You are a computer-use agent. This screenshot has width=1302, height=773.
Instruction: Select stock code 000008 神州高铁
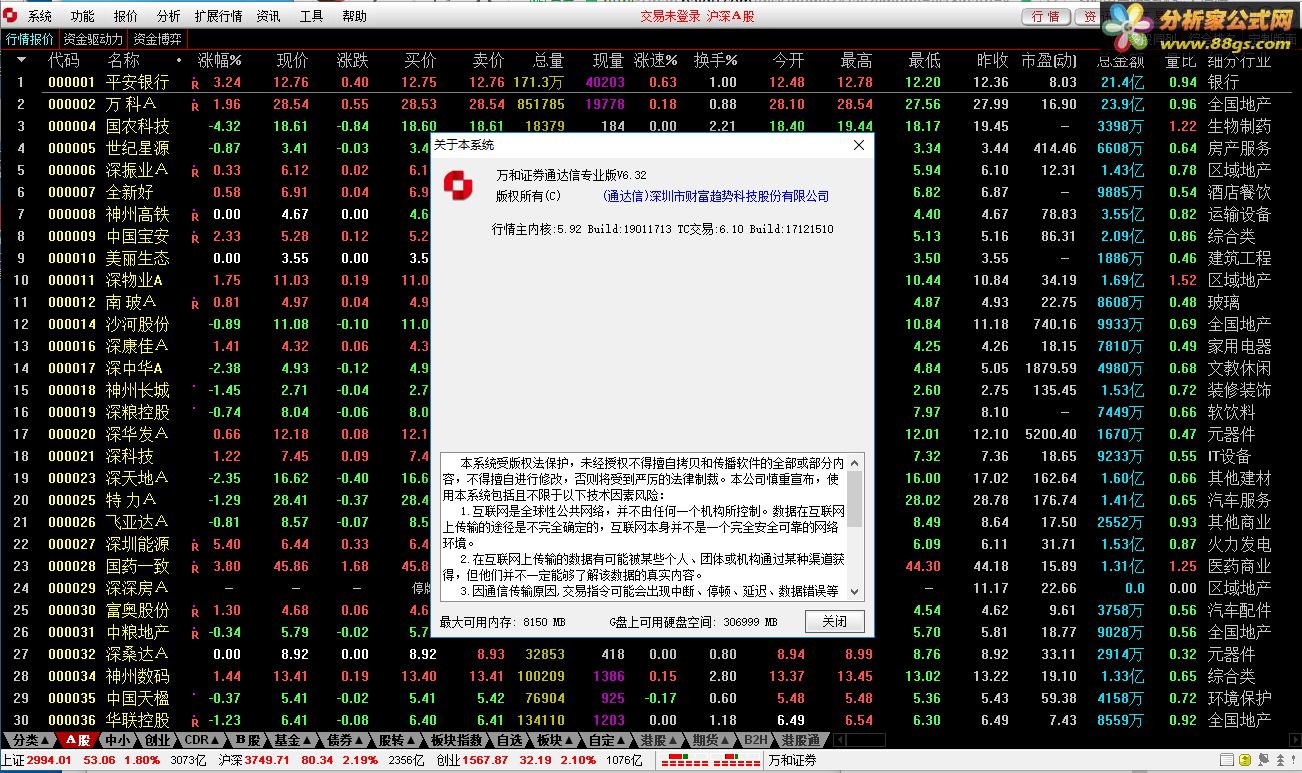pyautogui.click(x=650, y=214)
